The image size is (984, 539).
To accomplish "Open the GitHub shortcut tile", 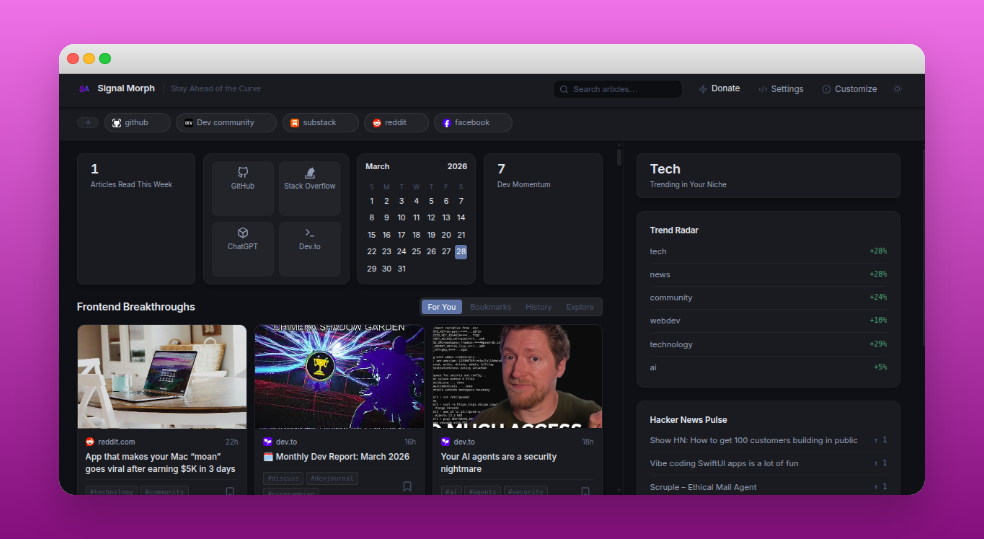I will 243,188.
